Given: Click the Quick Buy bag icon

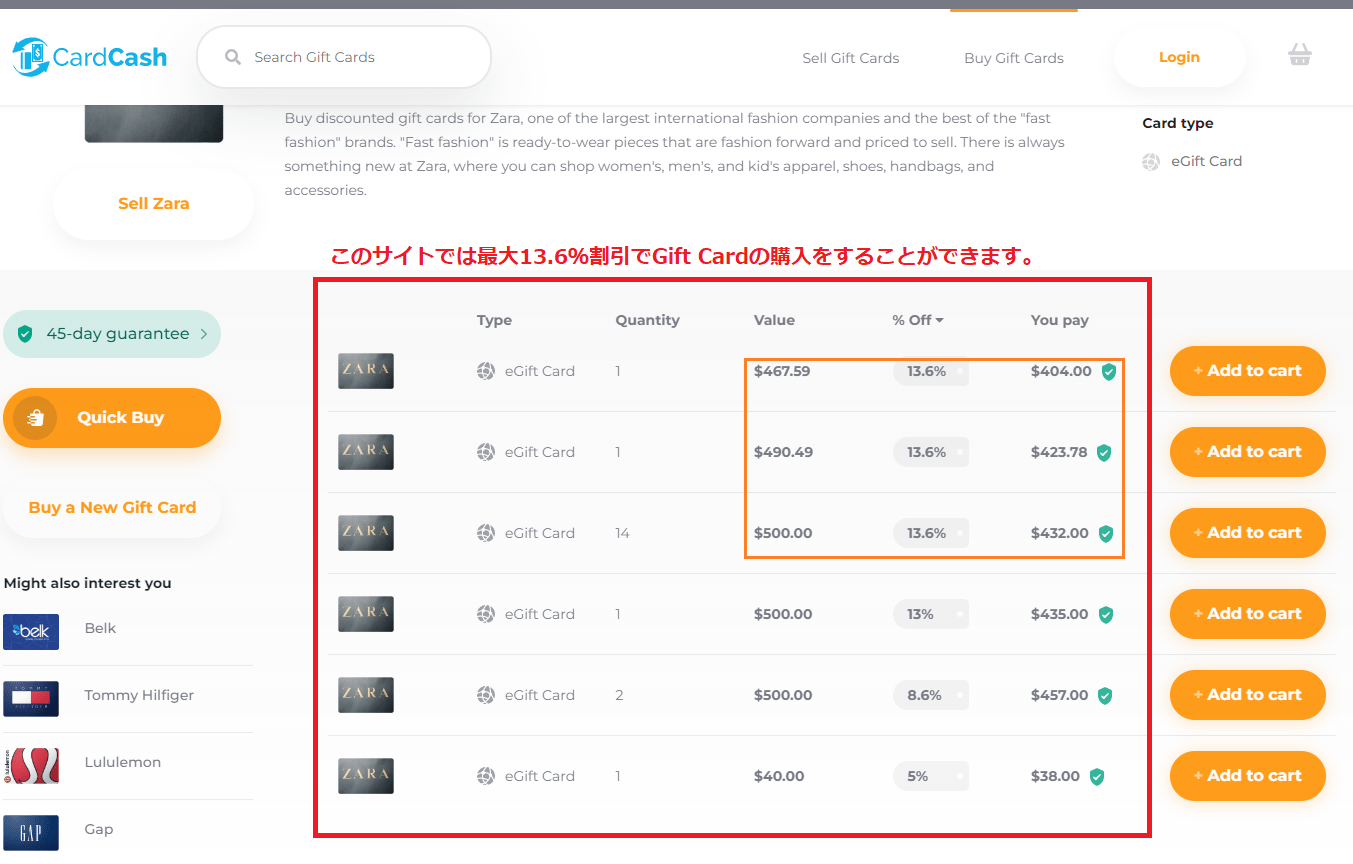Looking at the screenshot, I should click(x=35, y=418).
